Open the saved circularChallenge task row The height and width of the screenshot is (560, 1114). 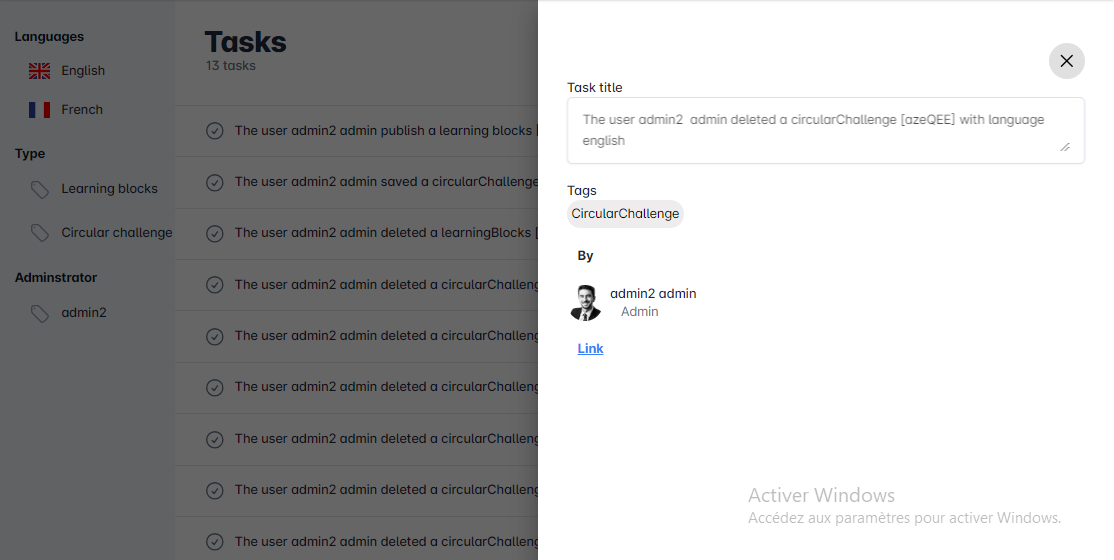point(385,182)
